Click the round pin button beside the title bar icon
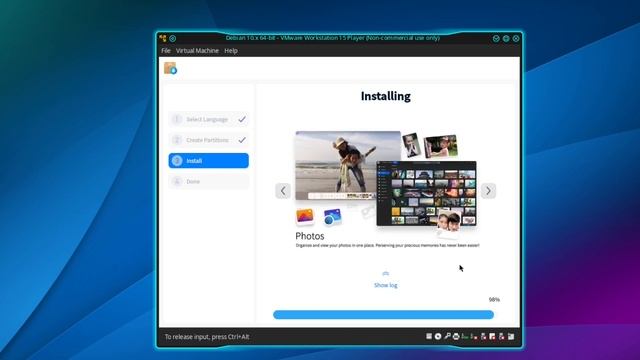Screen dimensions: 640x360 click(x=173, y=38)
